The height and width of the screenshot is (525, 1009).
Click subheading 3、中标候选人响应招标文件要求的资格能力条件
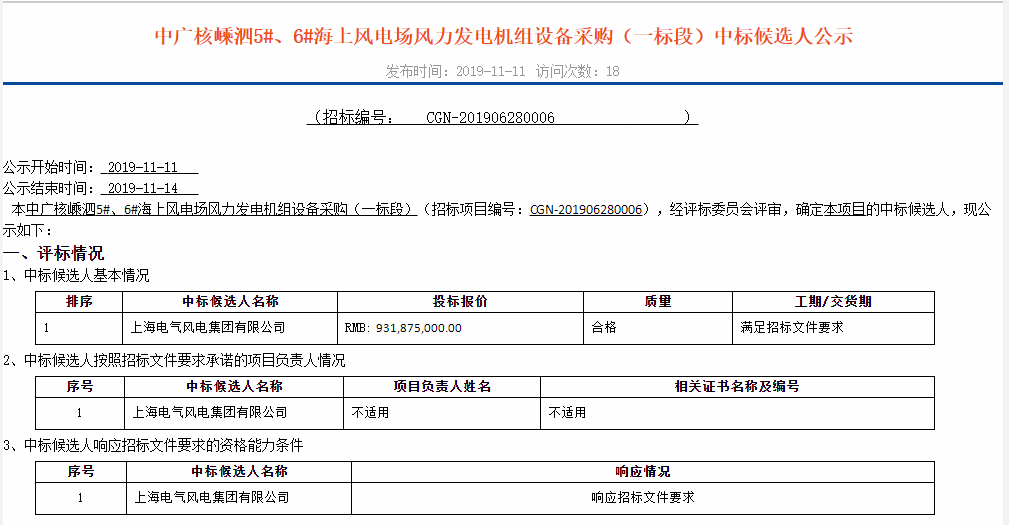point(153,445)
